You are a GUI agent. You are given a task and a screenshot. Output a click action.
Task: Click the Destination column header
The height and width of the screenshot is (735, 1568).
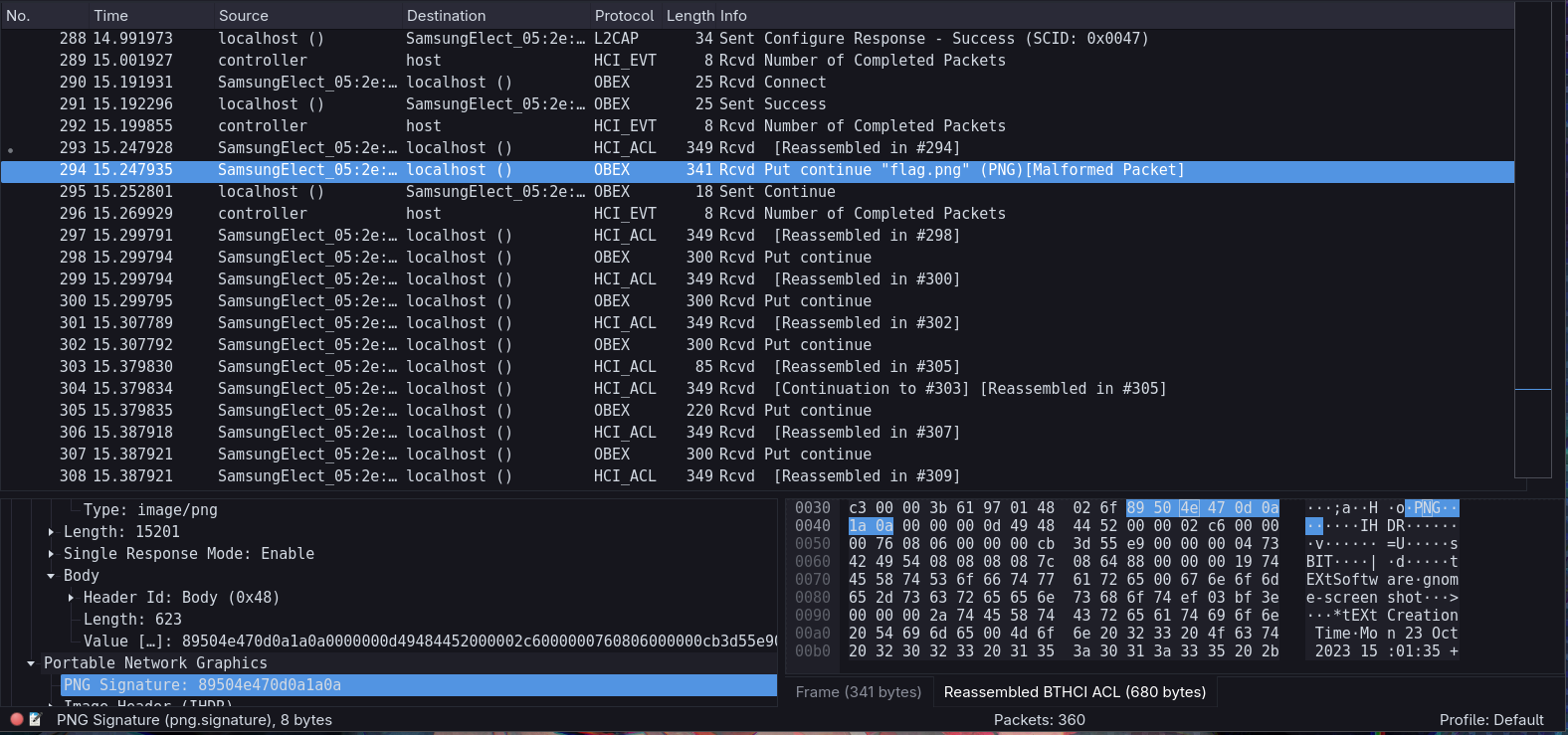[x=446, y=16]
